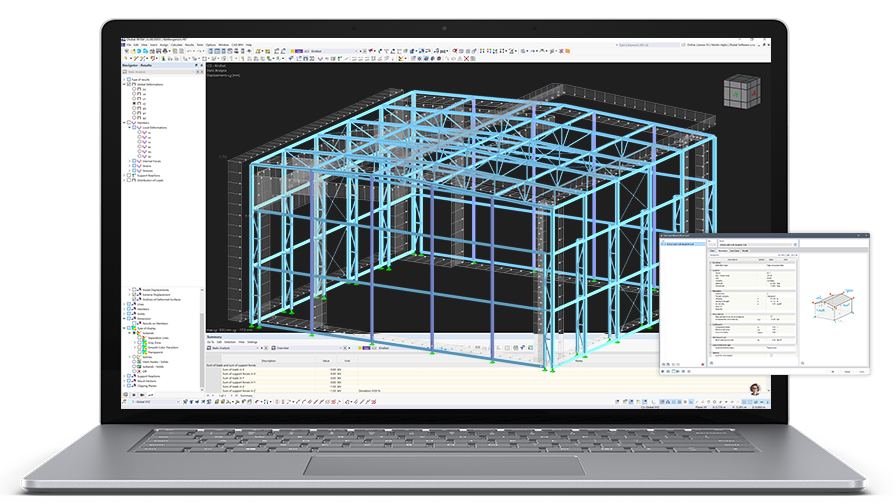
Task: Click the Navigator Results tab icon
Action: pyautogui.click(x=151, y=395)
